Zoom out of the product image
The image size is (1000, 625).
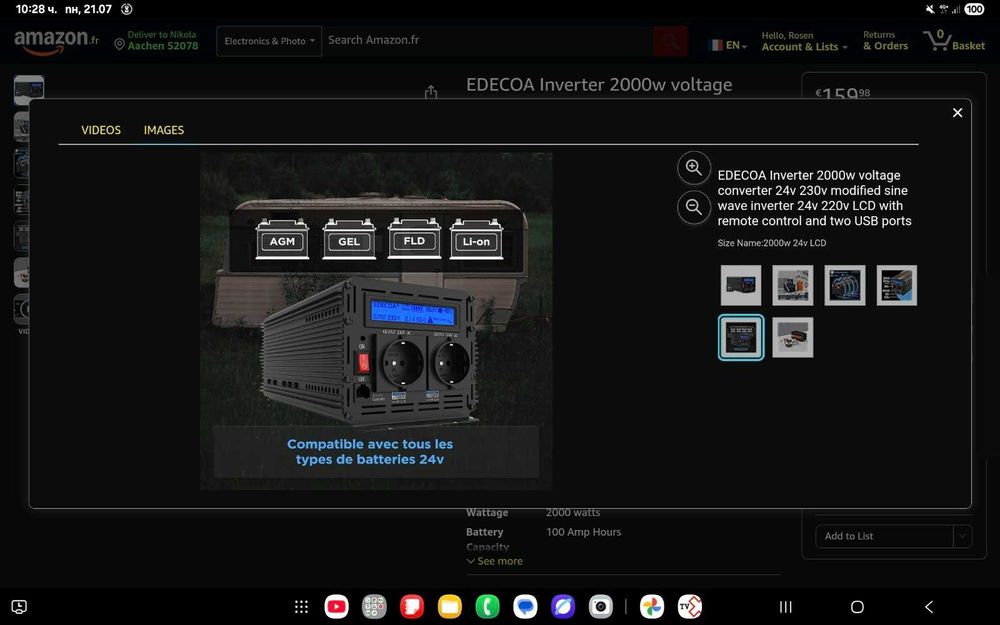coord(694,207)
